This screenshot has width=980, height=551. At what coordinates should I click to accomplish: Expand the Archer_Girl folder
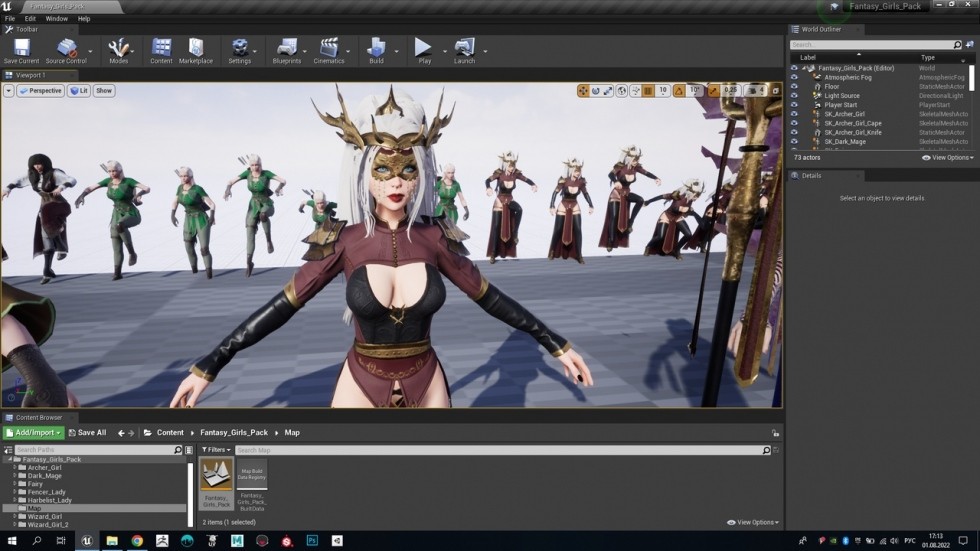[x=14, y=467]
